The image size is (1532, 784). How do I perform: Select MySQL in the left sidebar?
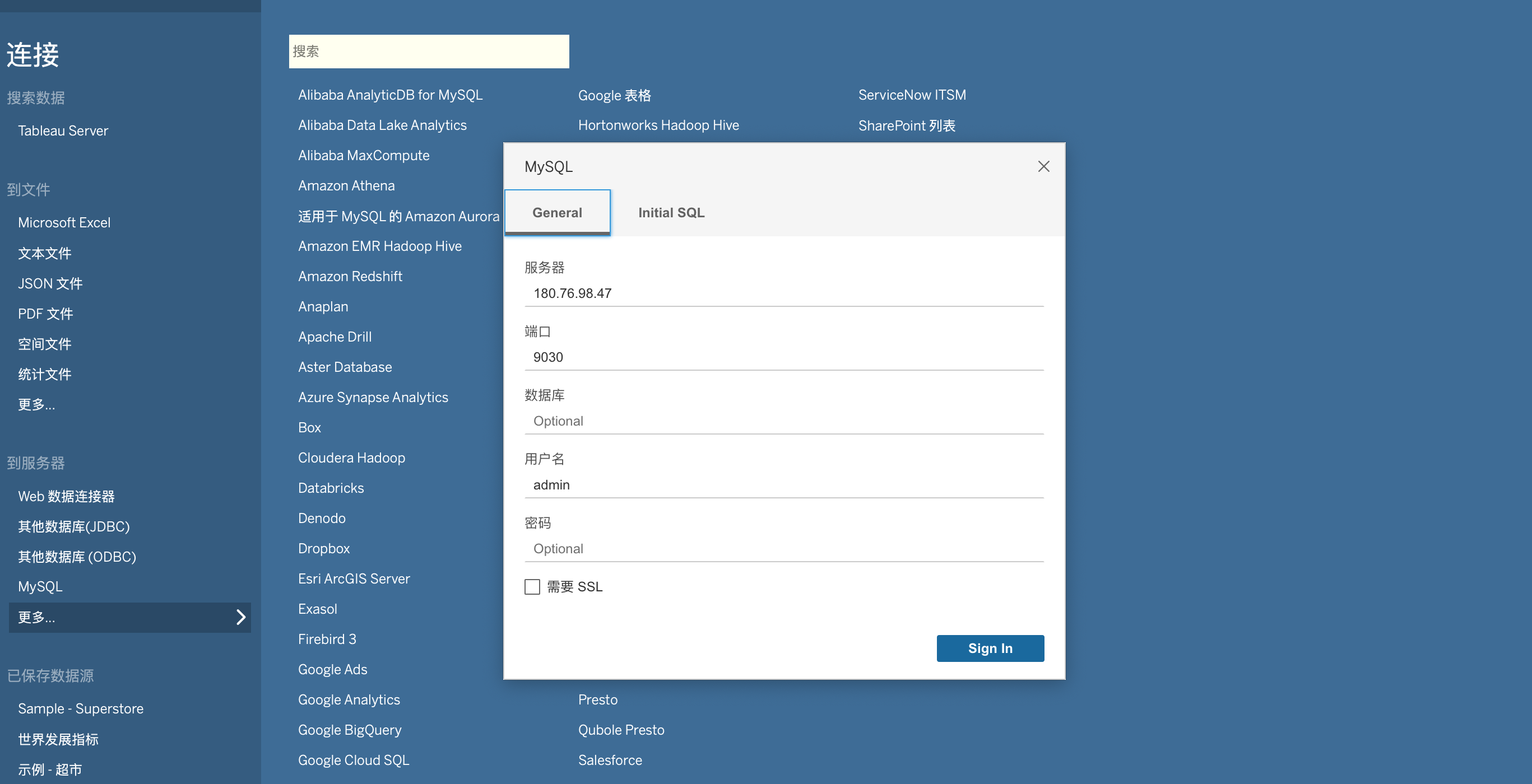[x=40, y=587]
